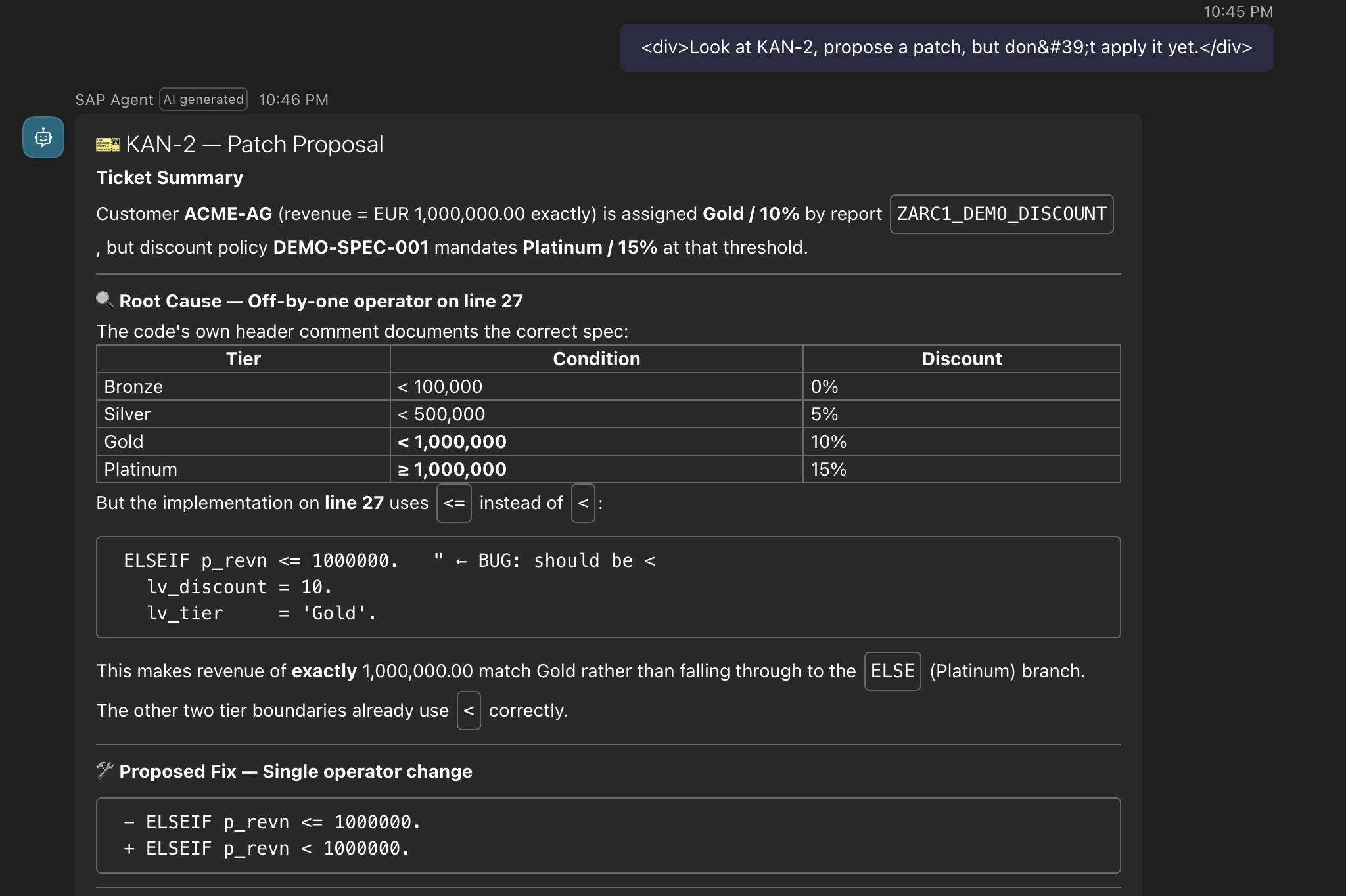Click the added diff line '+ ELSEIF p_revn < 1000000.'
The height and width of the screenshot is (896, 1346).
(x=267, y=848)
